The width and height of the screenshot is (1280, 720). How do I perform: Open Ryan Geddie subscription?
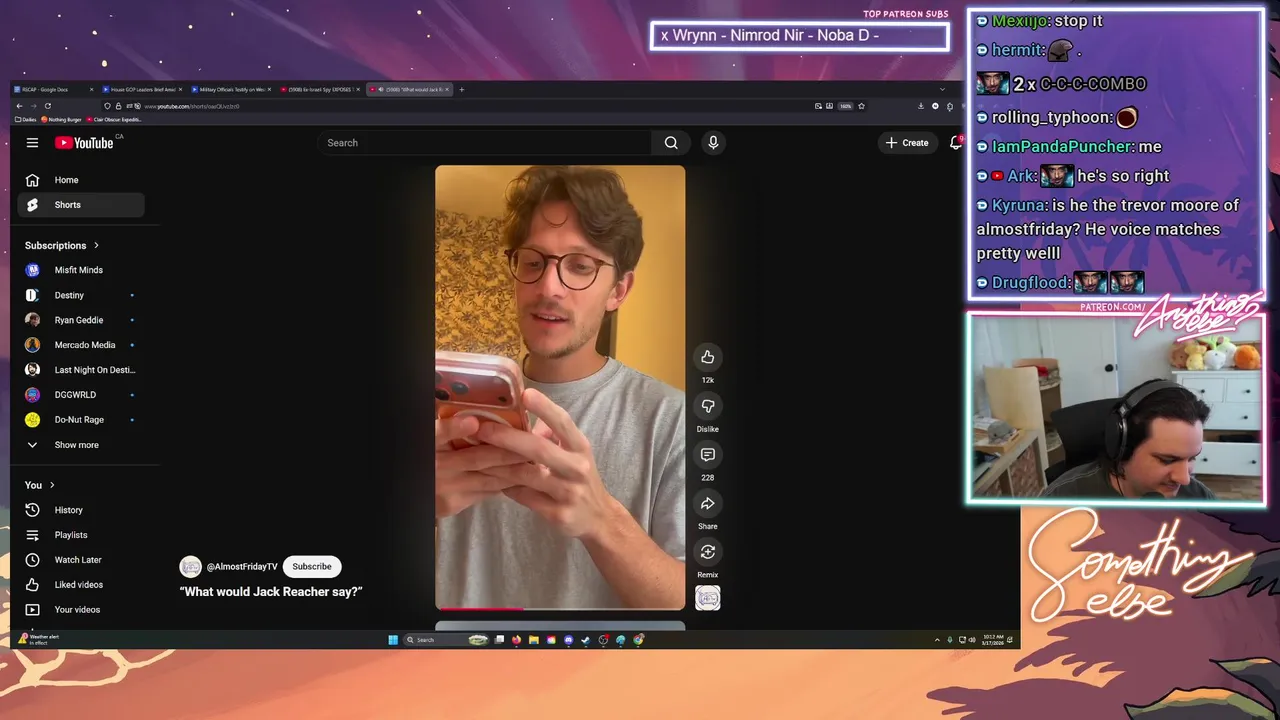(81, 320)
